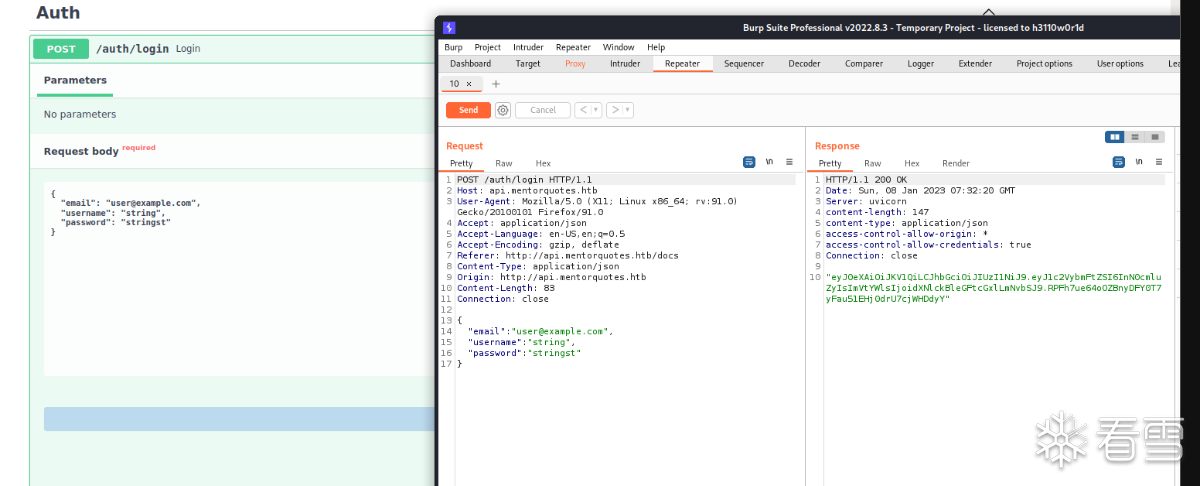The width and height of the screenshot is (1200, 486).
Task: Send the request in Repeater
Action: pos(468,110)
